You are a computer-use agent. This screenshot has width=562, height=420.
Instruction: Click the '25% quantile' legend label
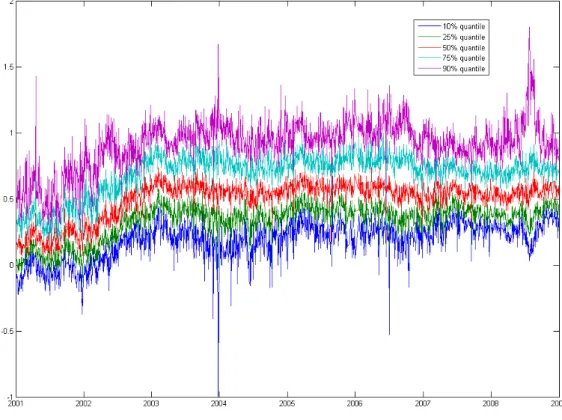[x=463, y=37]
